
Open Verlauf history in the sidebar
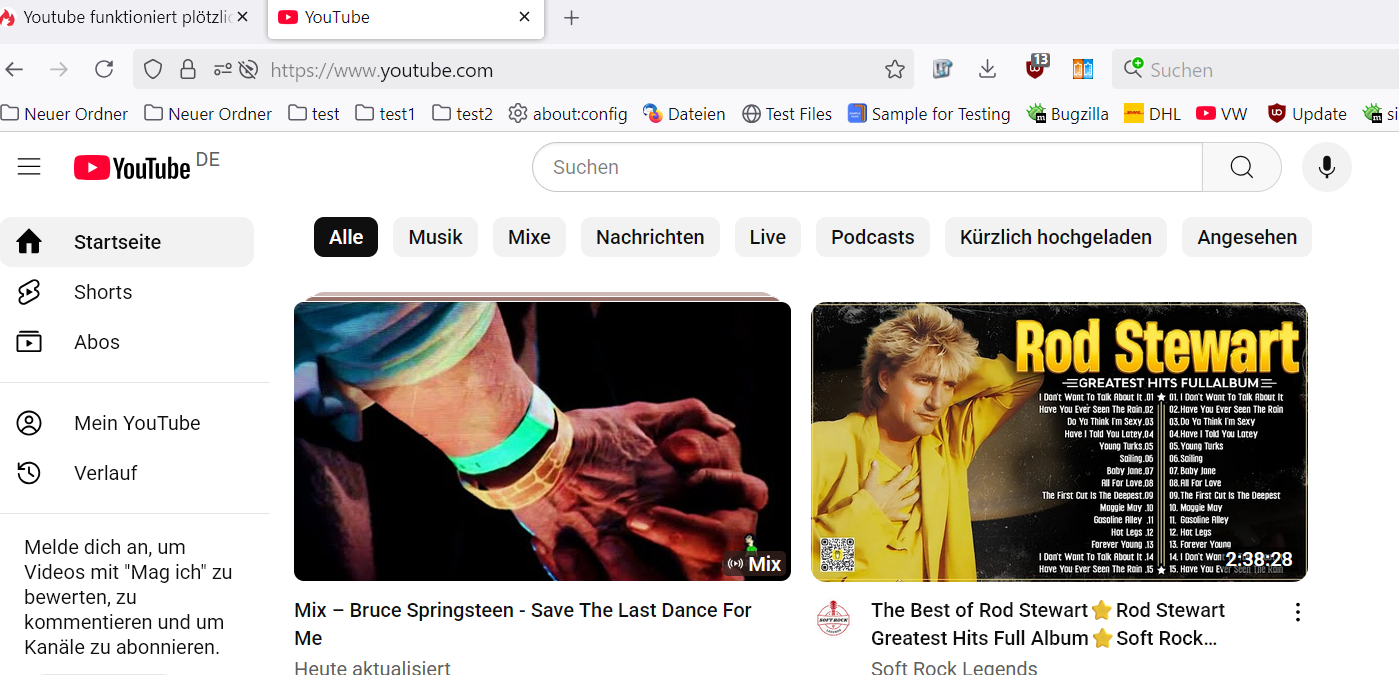click(127, 473)
